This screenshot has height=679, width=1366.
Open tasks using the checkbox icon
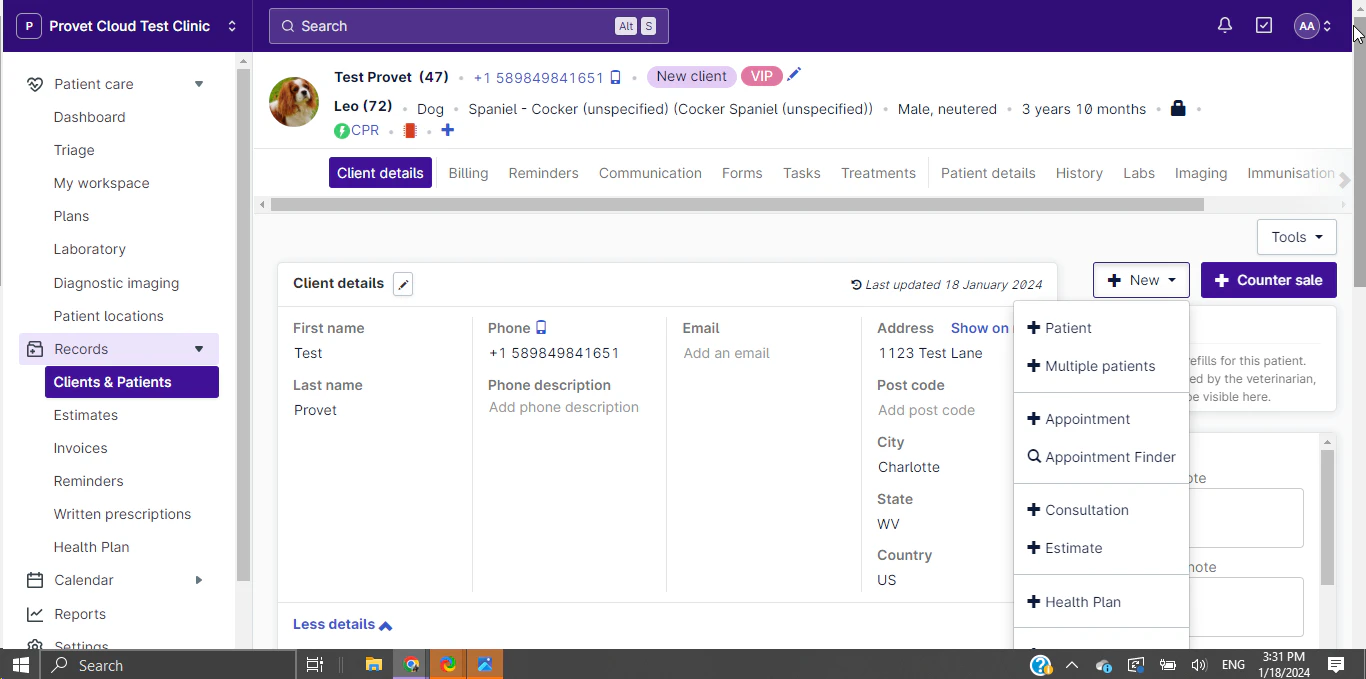point(1264,25)
